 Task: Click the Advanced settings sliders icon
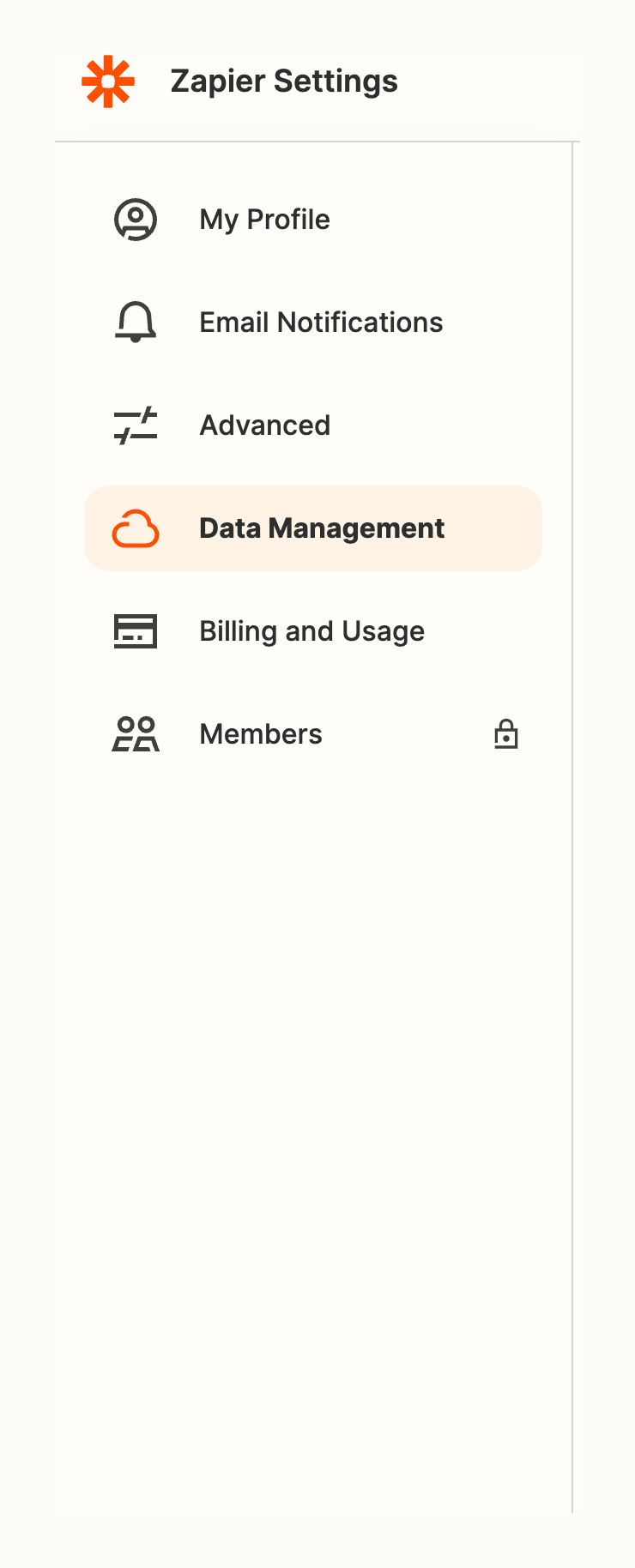click(135, 425)
